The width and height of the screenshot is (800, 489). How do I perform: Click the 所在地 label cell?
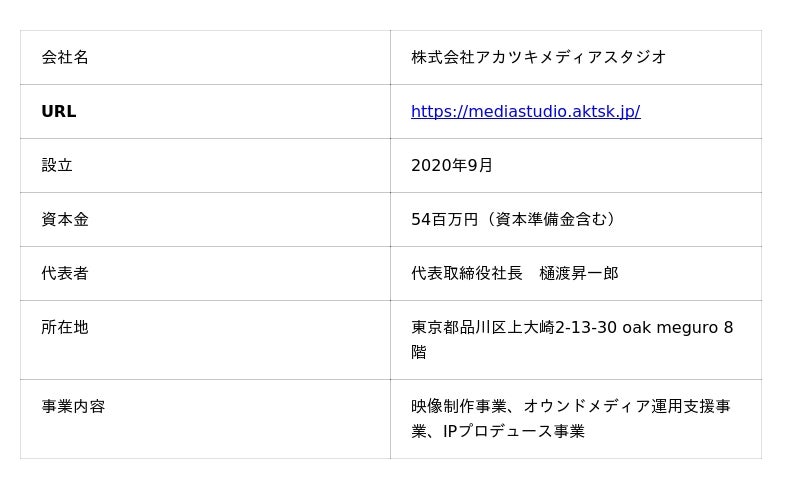click(65, 328)
